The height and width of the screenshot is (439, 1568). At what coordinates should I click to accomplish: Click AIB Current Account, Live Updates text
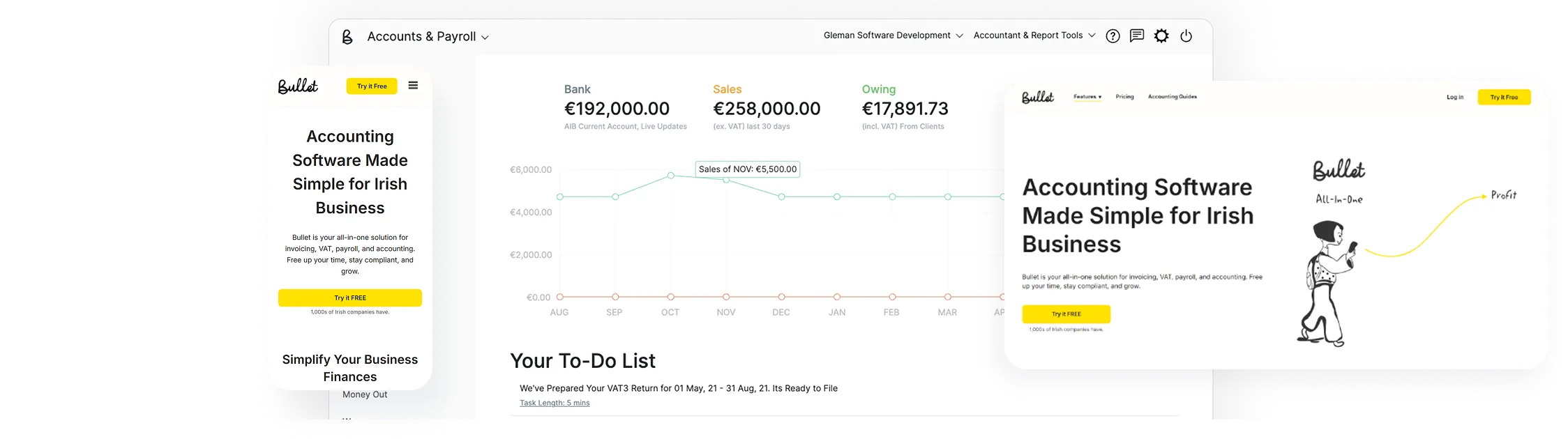[x=626, y=126]
